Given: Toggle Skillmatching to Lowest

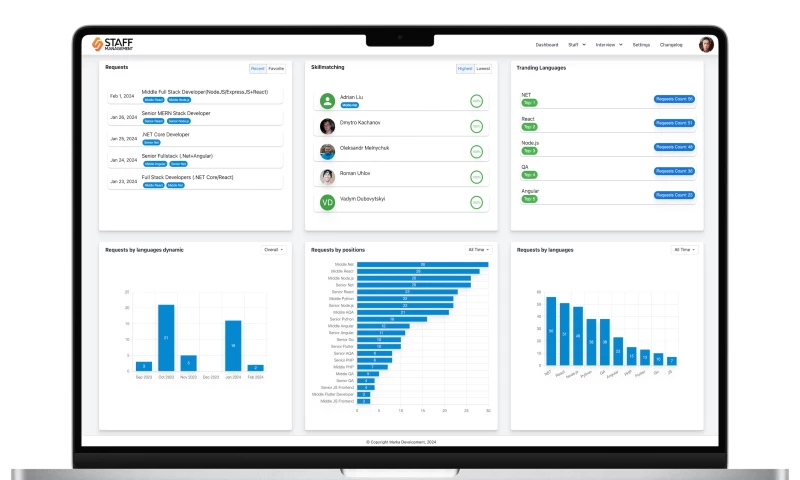Looking at the screenshot, I should (483, 68).
